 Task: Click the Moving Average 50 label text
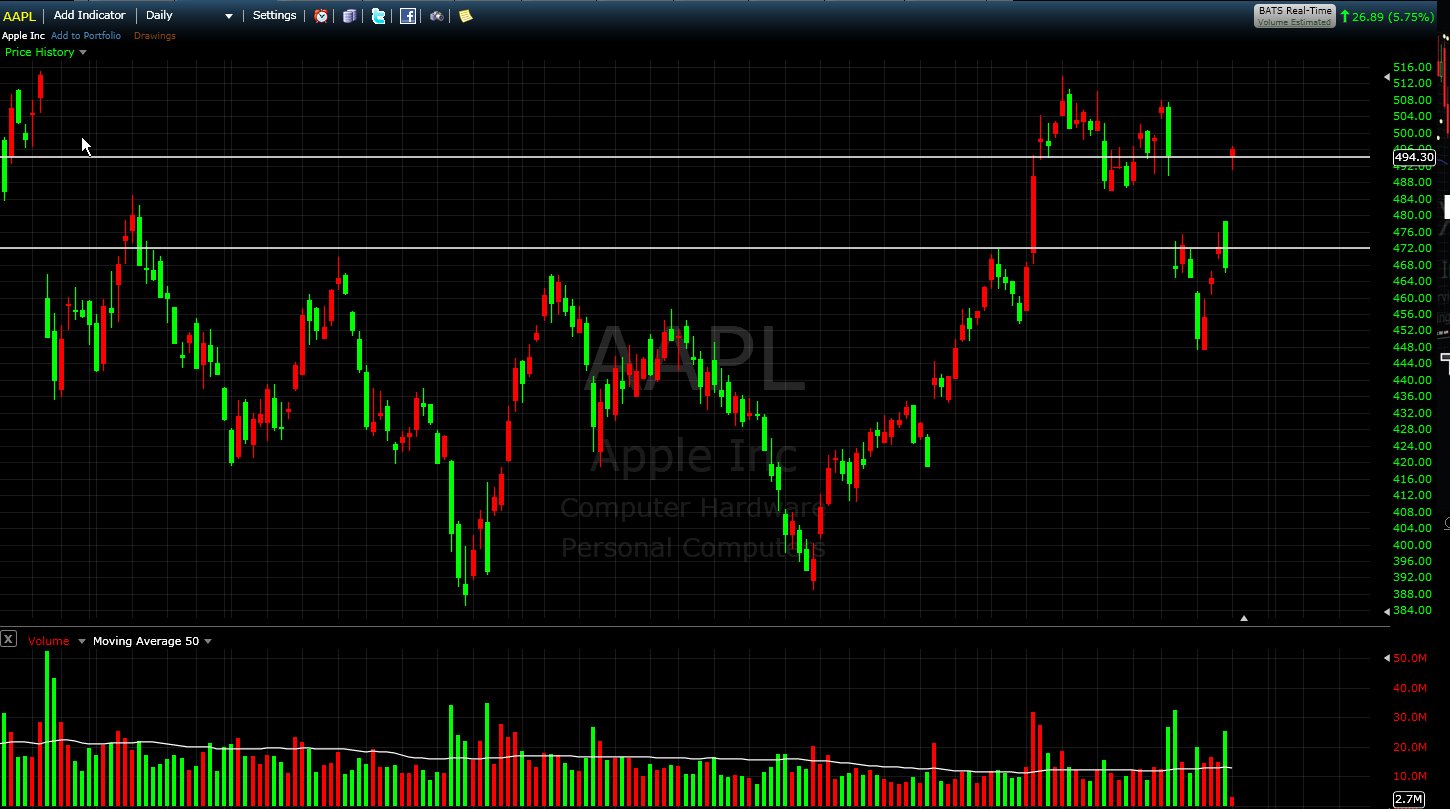146,641
